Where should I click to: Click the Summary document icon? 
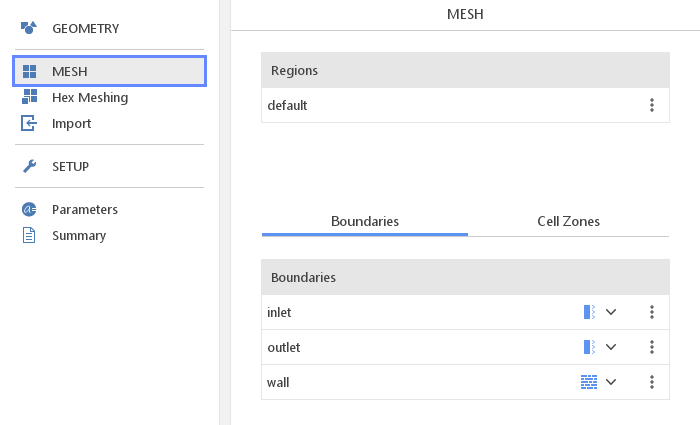tap(29, 235)
